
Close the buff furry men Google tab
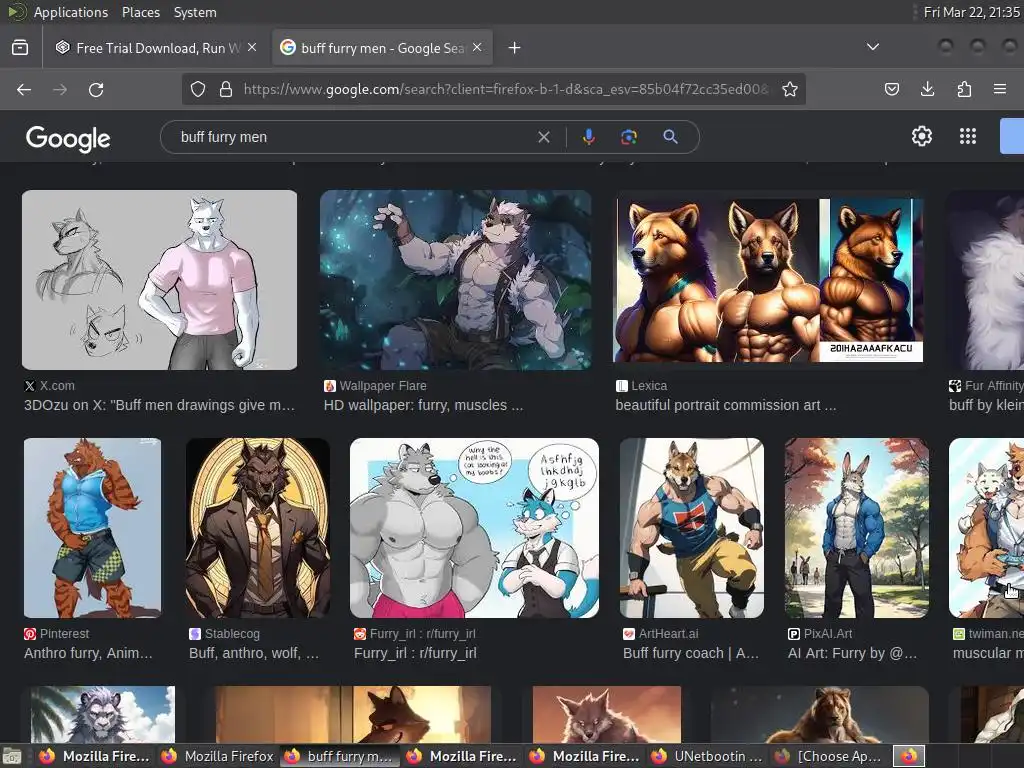(x=477, y=47)
